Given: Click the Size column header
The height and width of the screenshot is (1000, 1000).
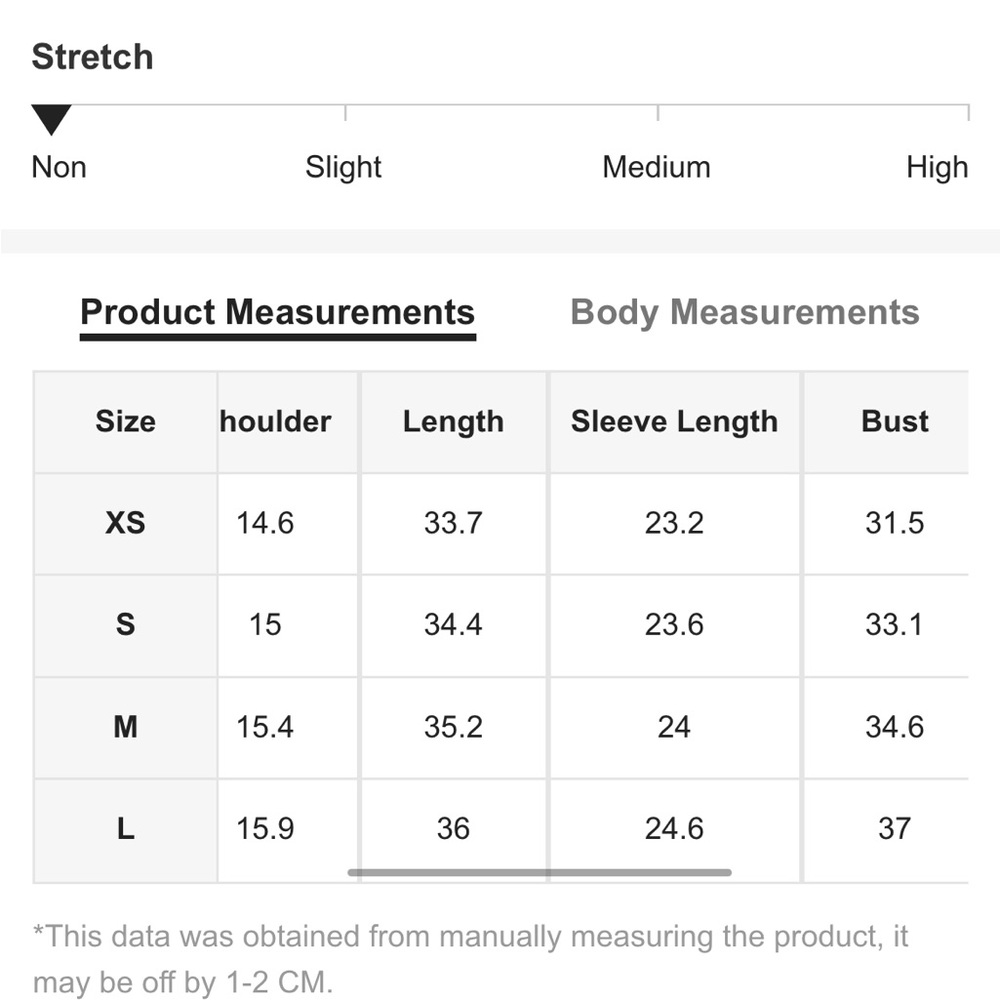Looking at the screenshot, I should (x=126, y=422).
